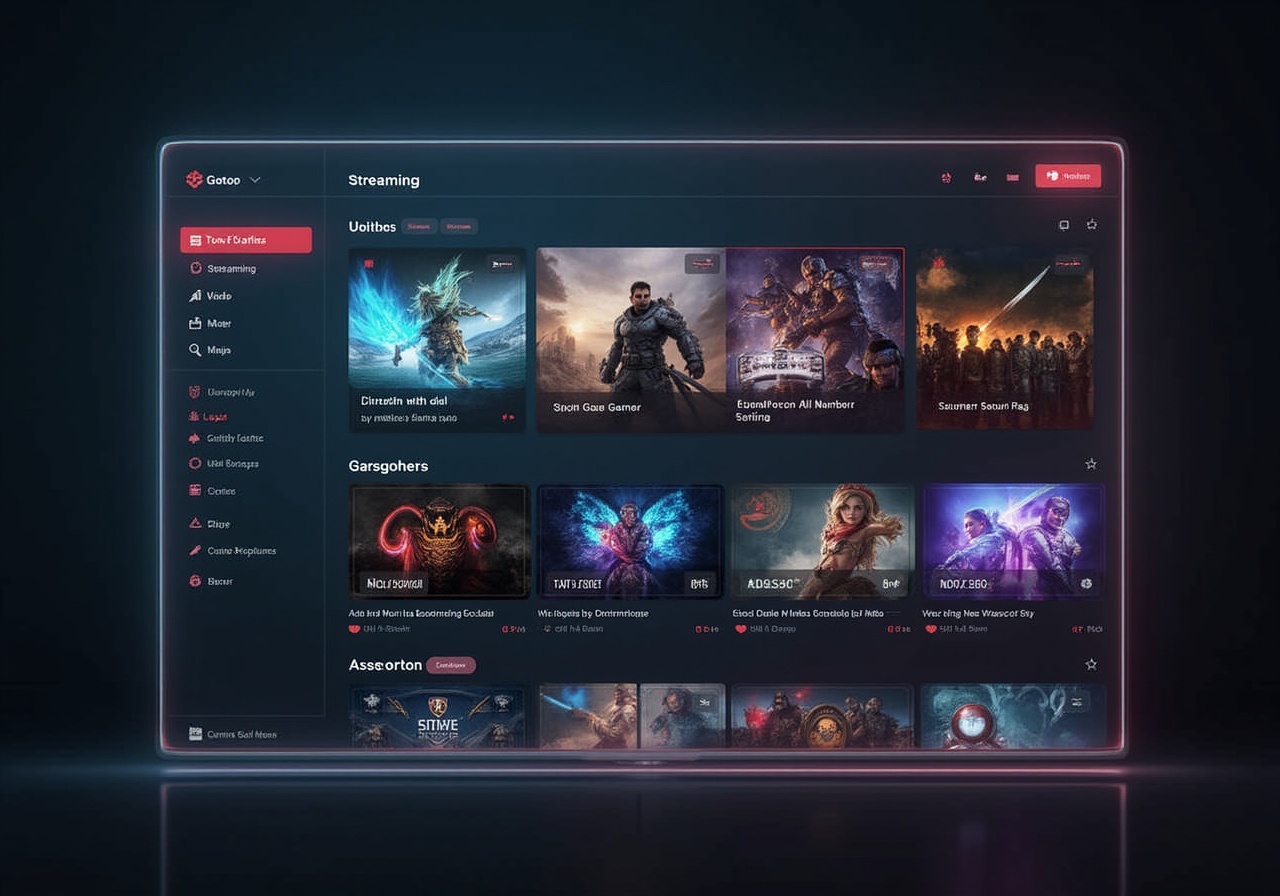Open the blue ice warrior thumbnail
Screen dimensions: 1280x896
click(437, 318)
